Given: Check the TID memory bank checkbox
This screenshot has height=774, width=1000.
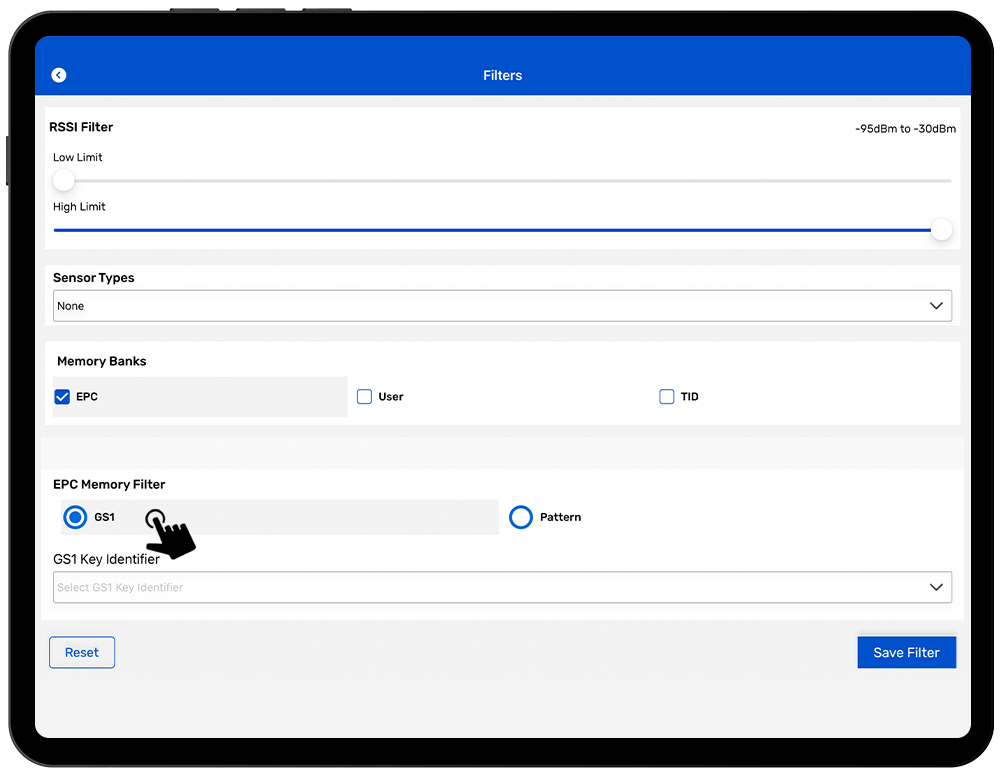Looking at the screenshot, I should click(x=667, y=397).
